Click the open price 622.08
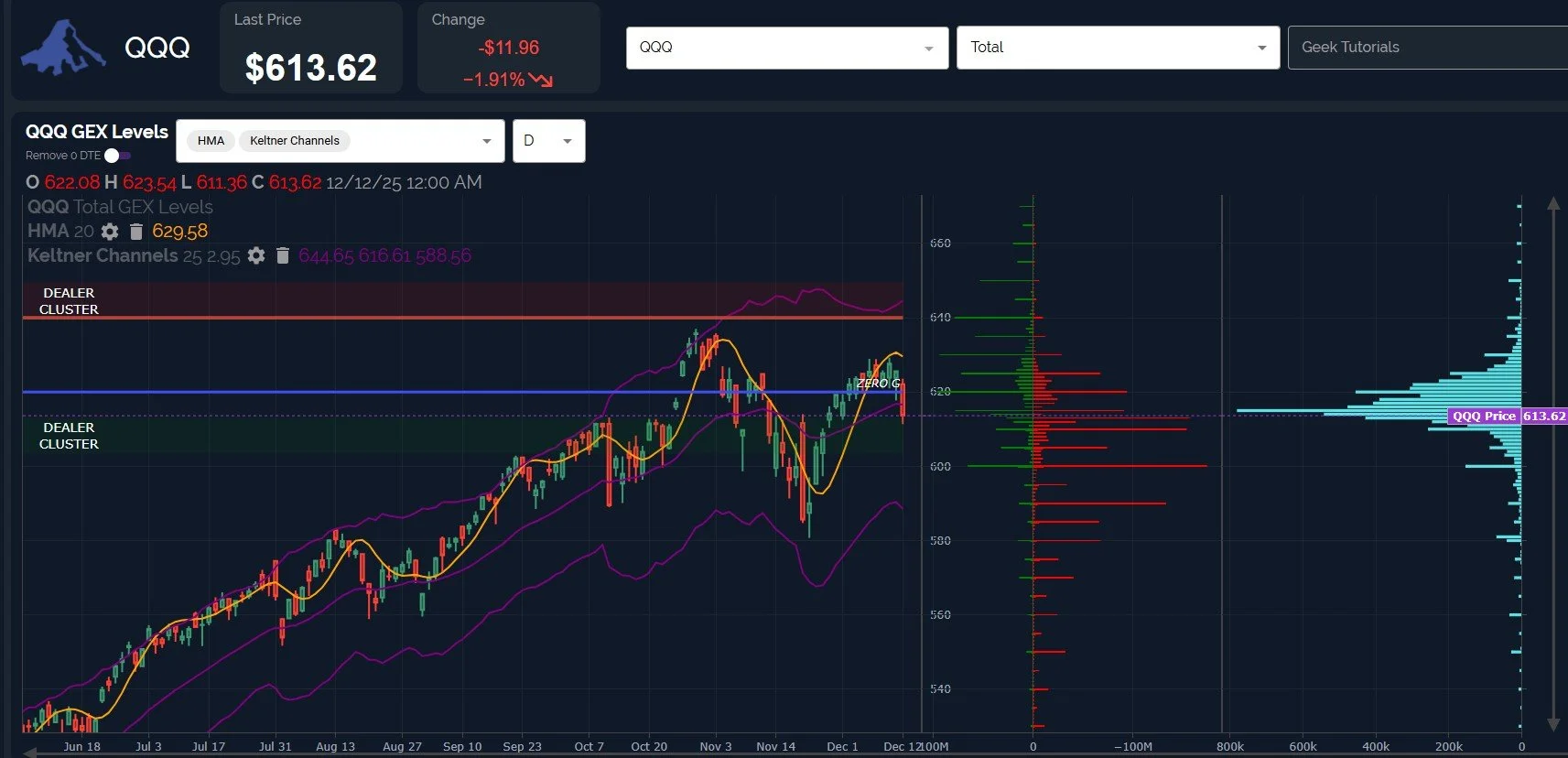The height and width of the screenshot is (758, 1568). pyautogui.click(x=72, y=182)
